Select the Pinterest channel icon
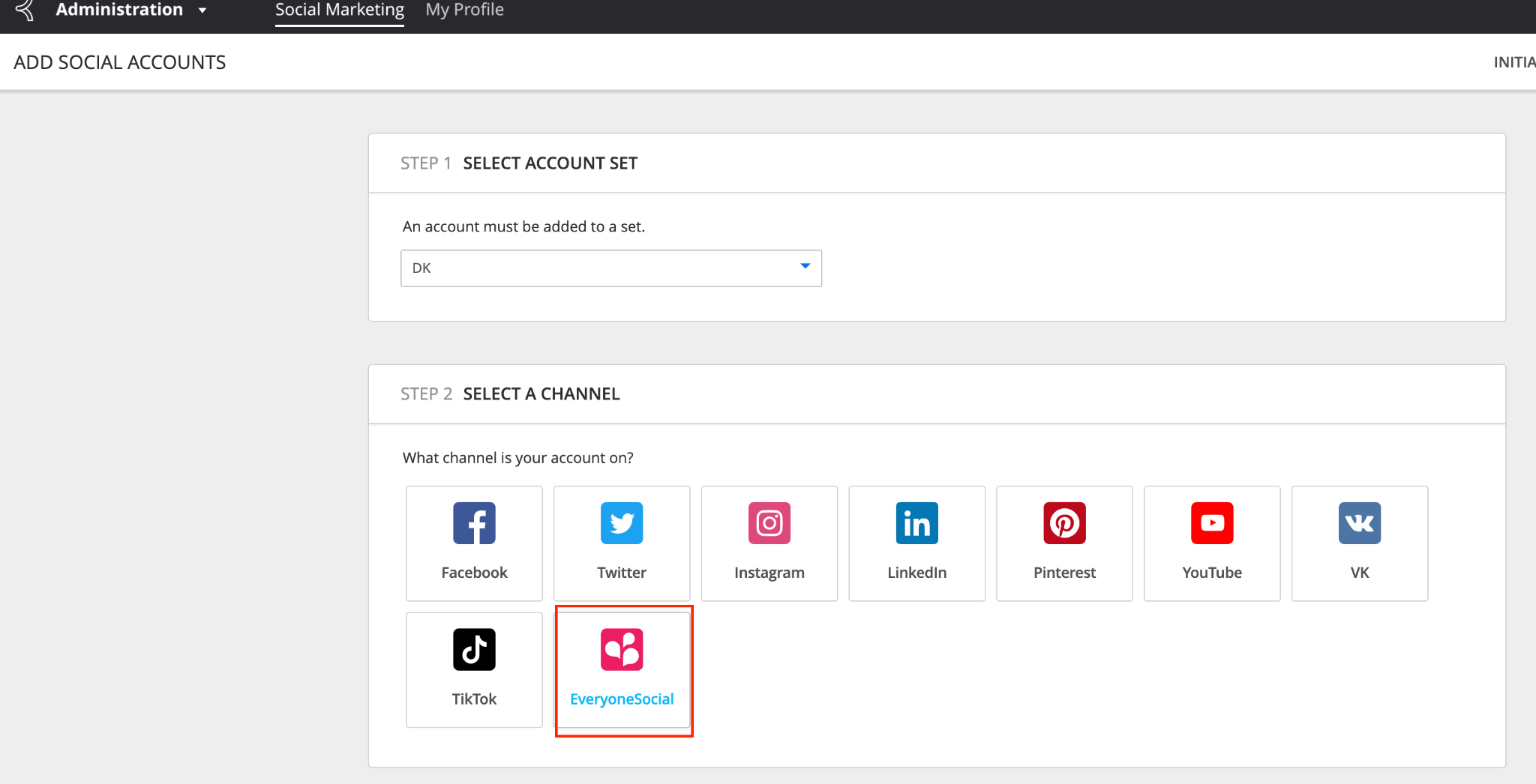This screenshot has height=784, width=1536. [x=1064, y=523]
